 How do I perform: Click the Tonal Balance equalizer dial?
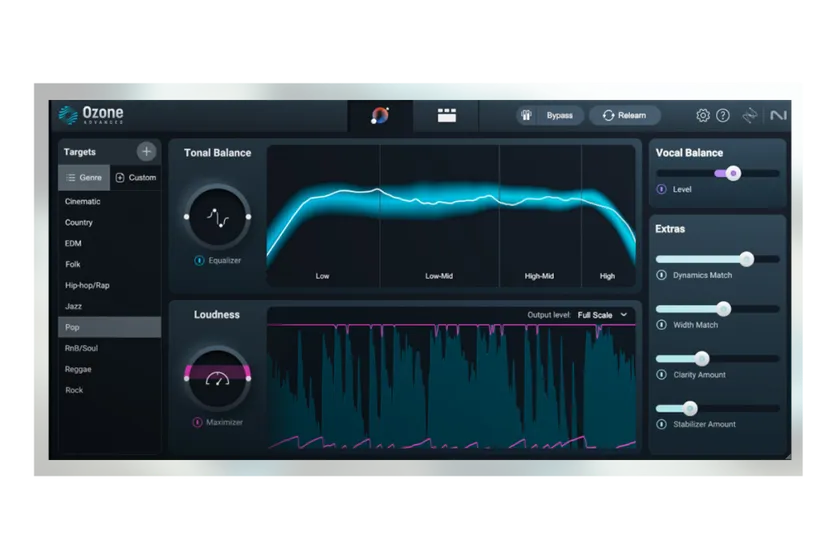218,217
